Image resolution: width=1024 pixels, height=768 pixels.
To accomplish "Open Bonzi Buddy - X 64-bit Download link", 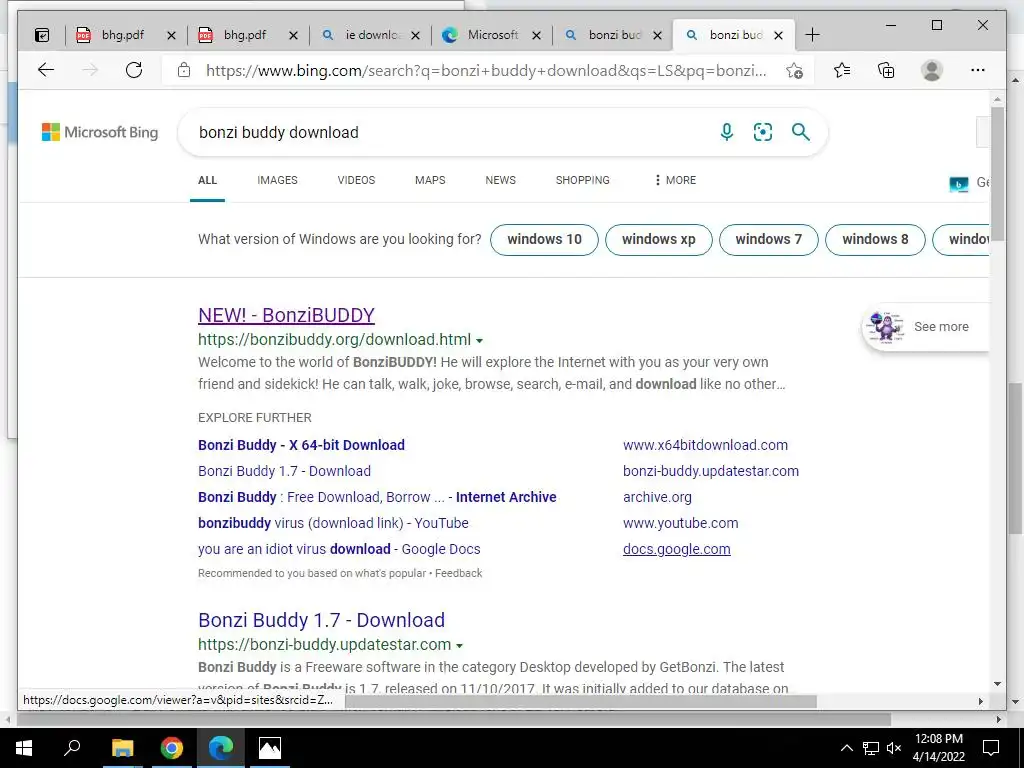I will (301, 445).
